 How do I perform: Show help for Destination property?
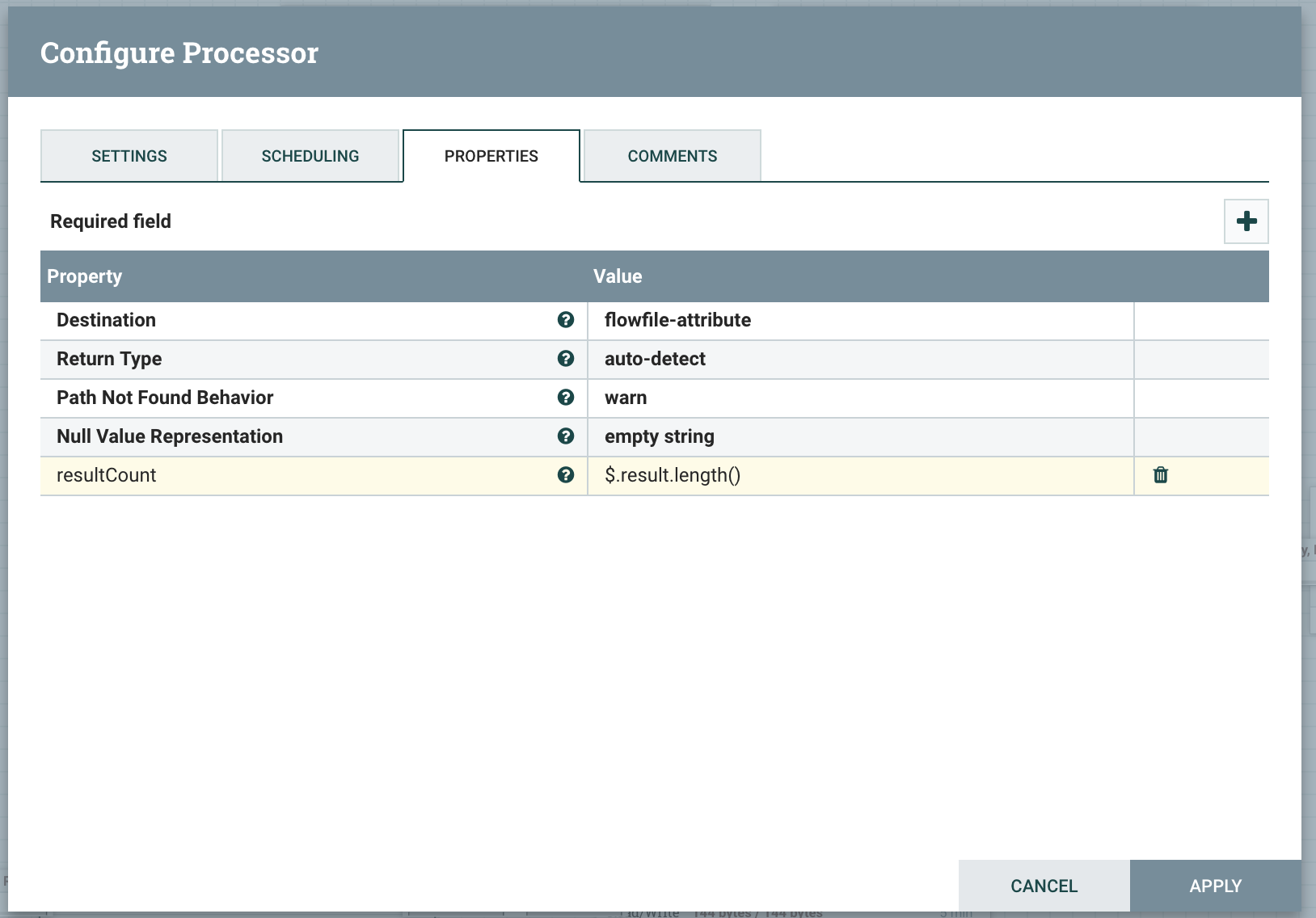[566, 320]
